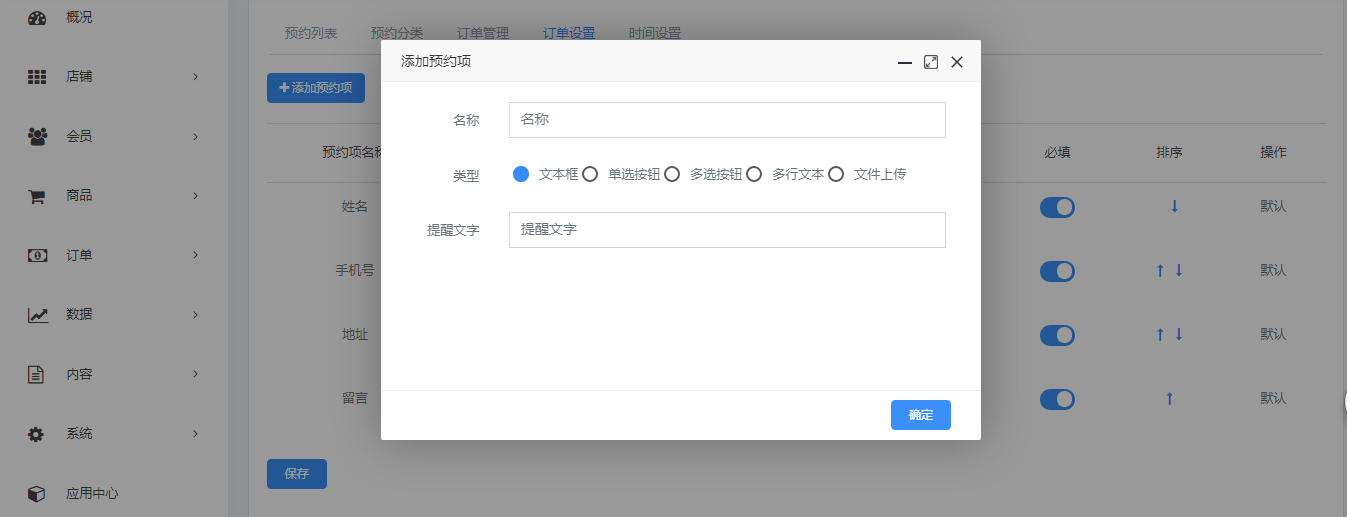Expand the 系统 sidebar menu chevron

[x=195, y=434]
